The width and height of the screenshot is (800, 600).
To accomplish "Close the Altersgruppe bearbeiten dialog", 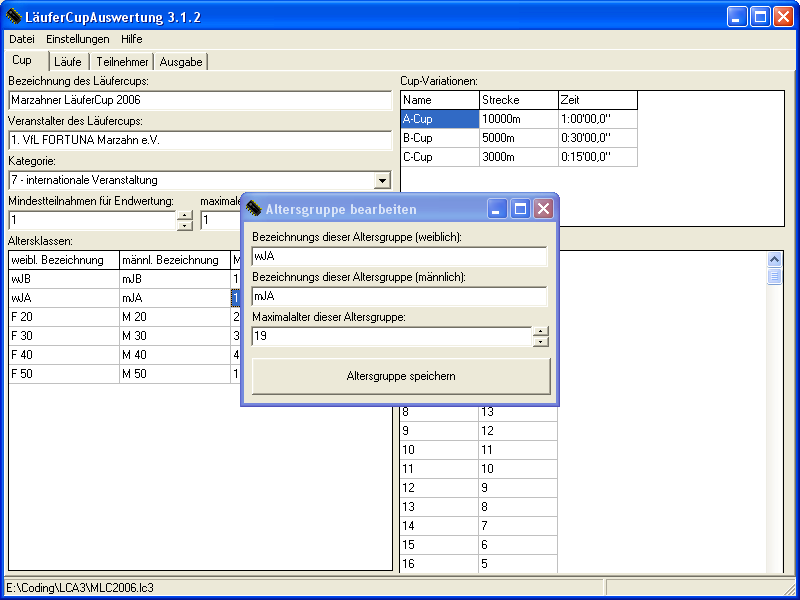I will point(543,209).
